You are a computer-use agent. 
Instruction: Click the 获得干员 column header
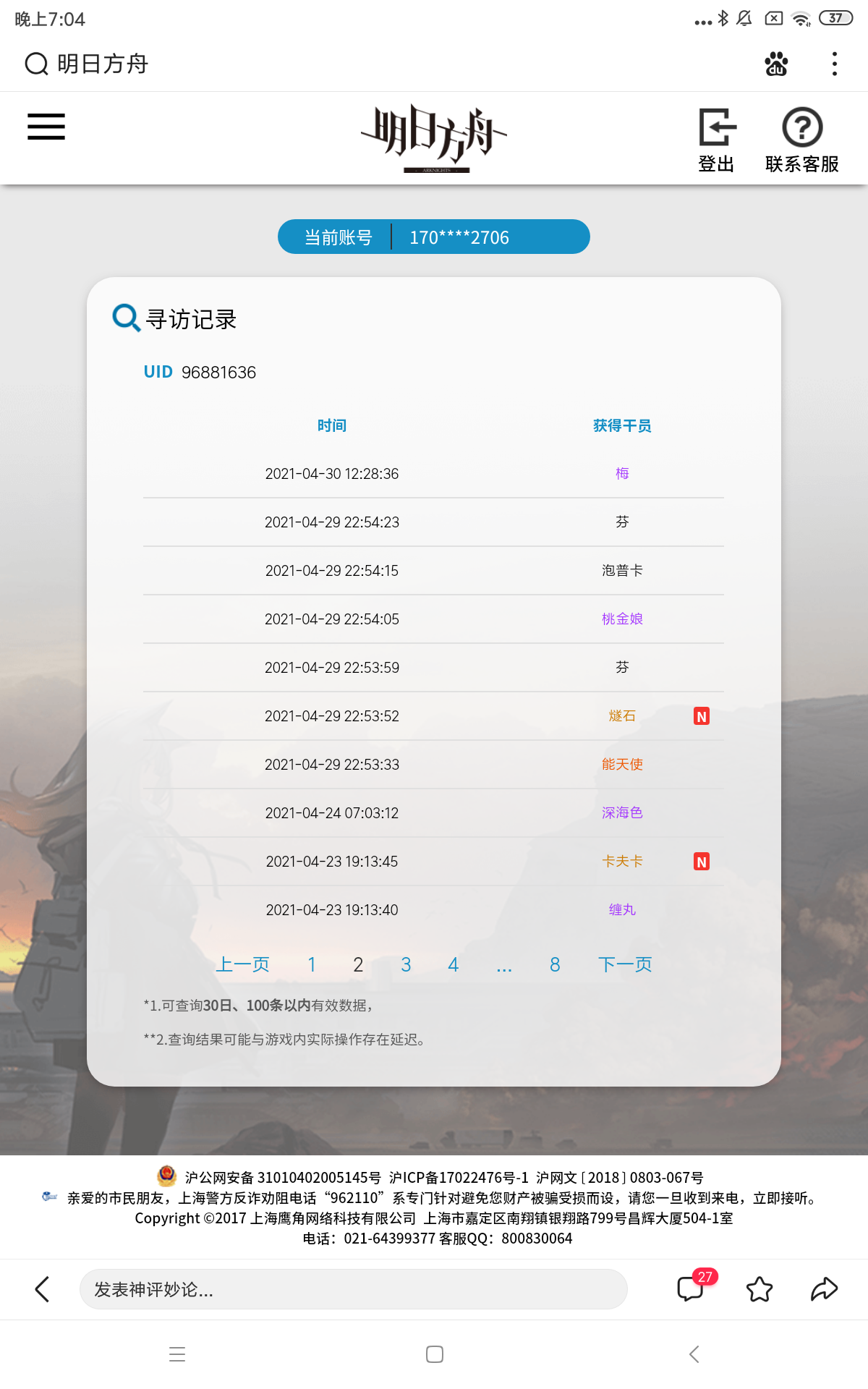coord(622,425)
